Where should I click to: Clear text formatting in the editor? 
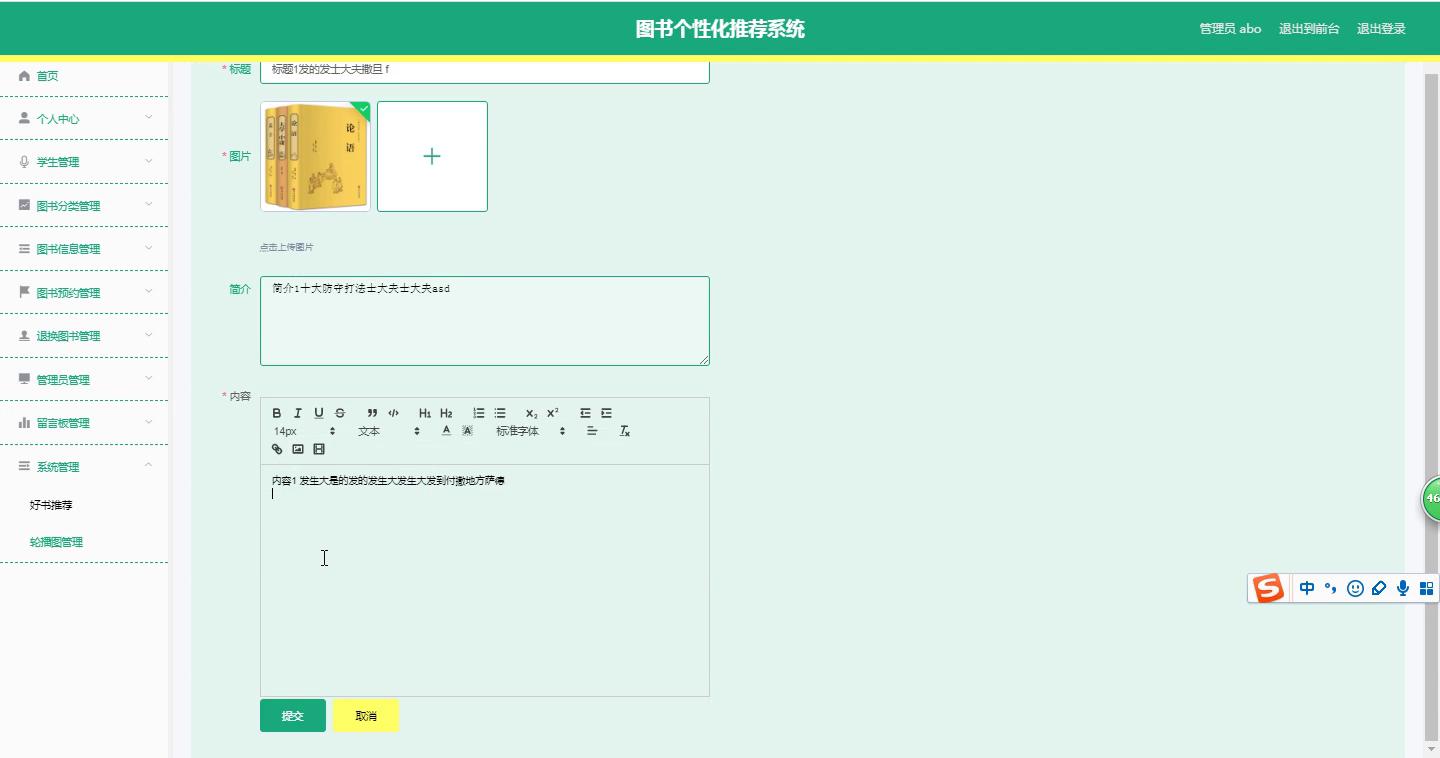coord(625,431)
